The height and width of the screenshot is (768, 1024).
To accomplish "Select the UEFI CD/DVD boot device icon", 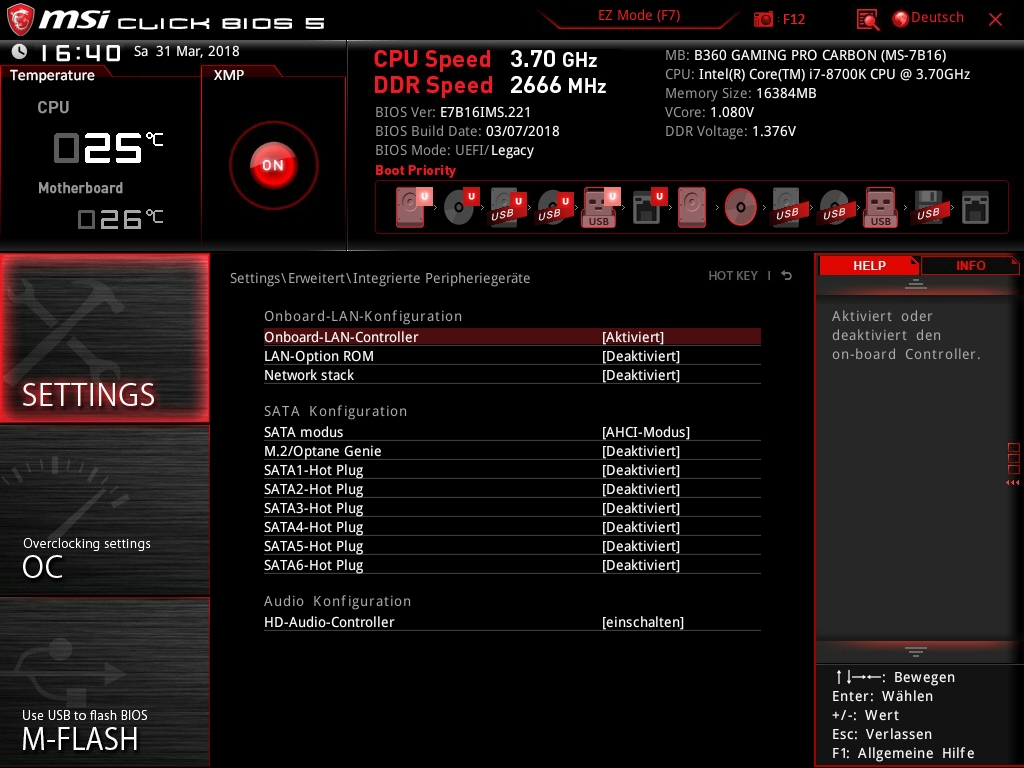I will [460, 207].
